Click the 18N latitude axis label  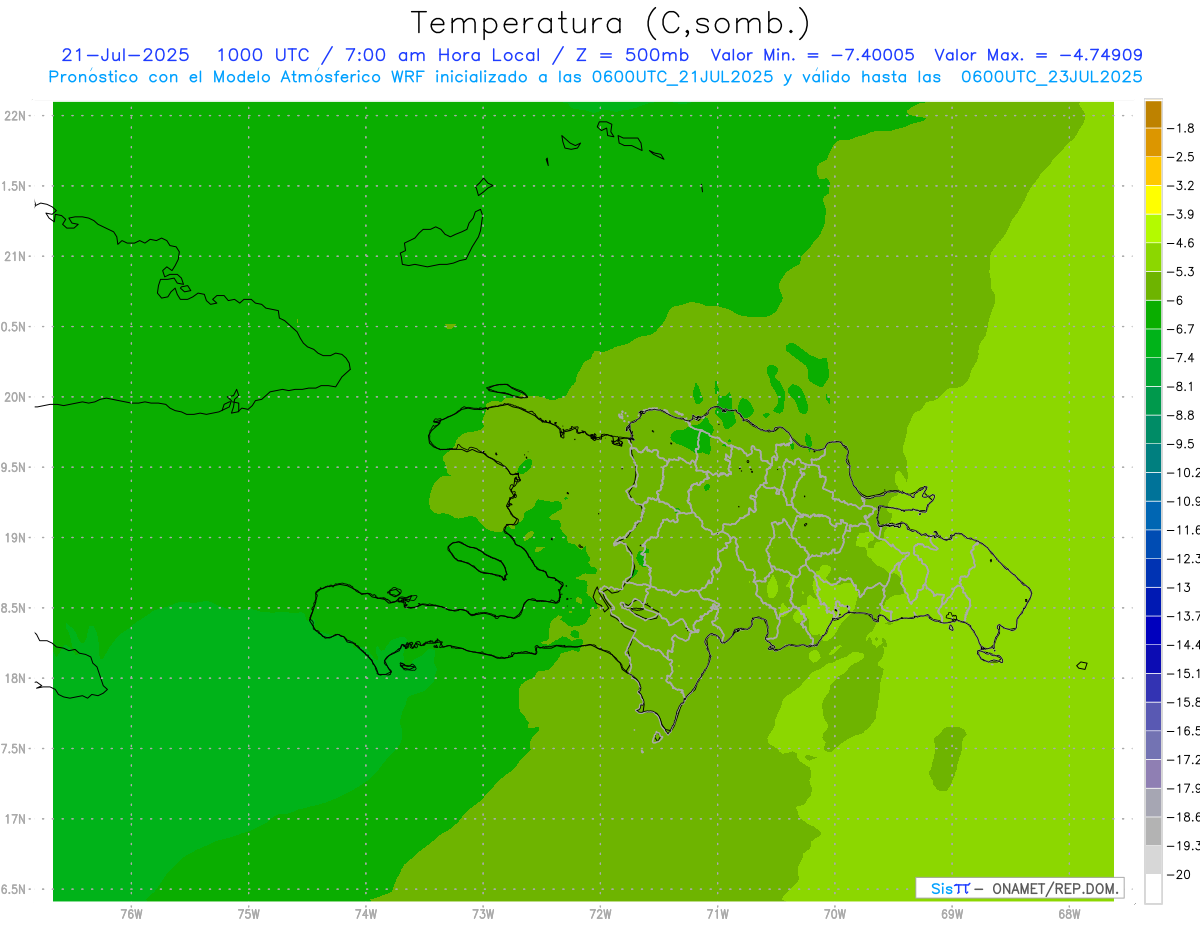click(16, 678)
